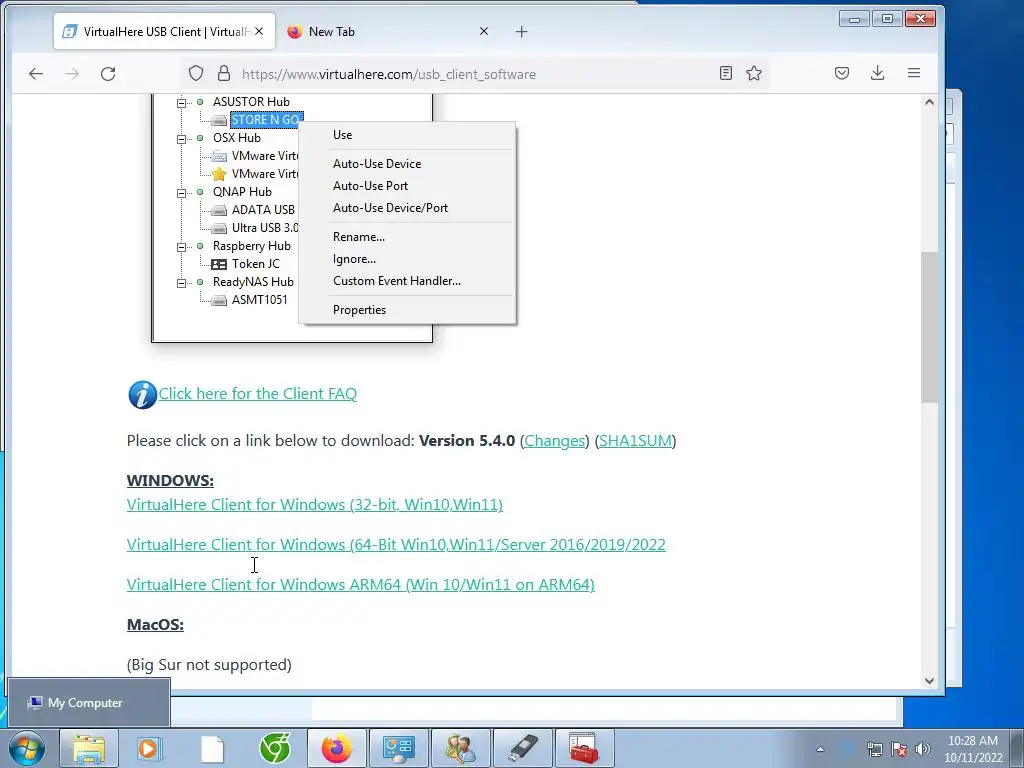The width and height of the screenshot is (1024, 768).
Task: Open the Firefox downloads panel
Action: pos(878,73)
